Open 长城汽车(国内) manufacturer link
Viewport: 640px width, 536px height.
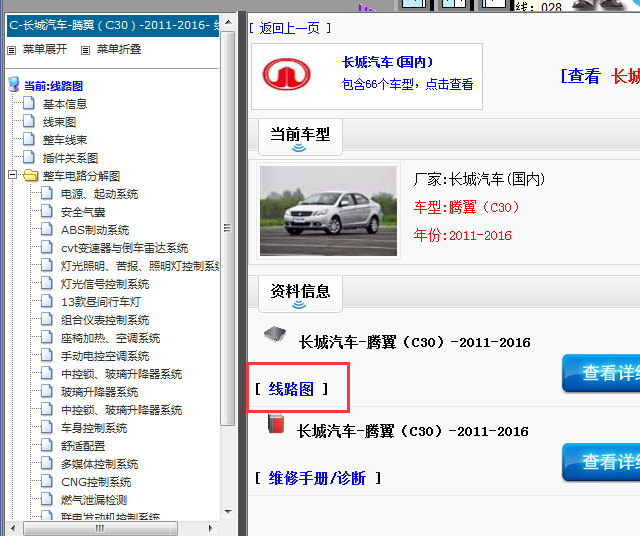pyautogui.click(x=387, y=62)
